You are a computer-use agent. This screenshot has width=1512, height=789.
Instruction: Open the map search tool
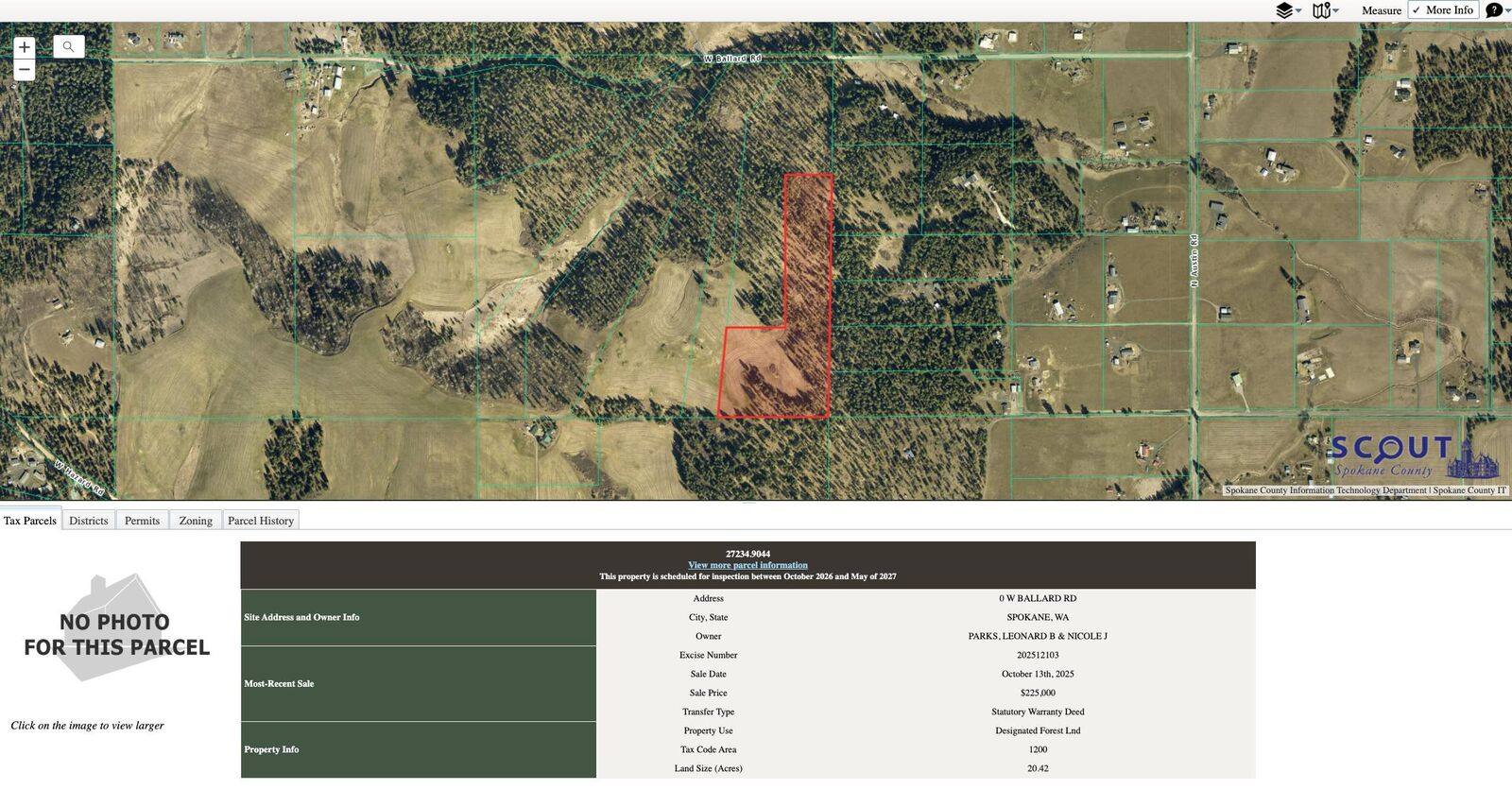(69, 46)
